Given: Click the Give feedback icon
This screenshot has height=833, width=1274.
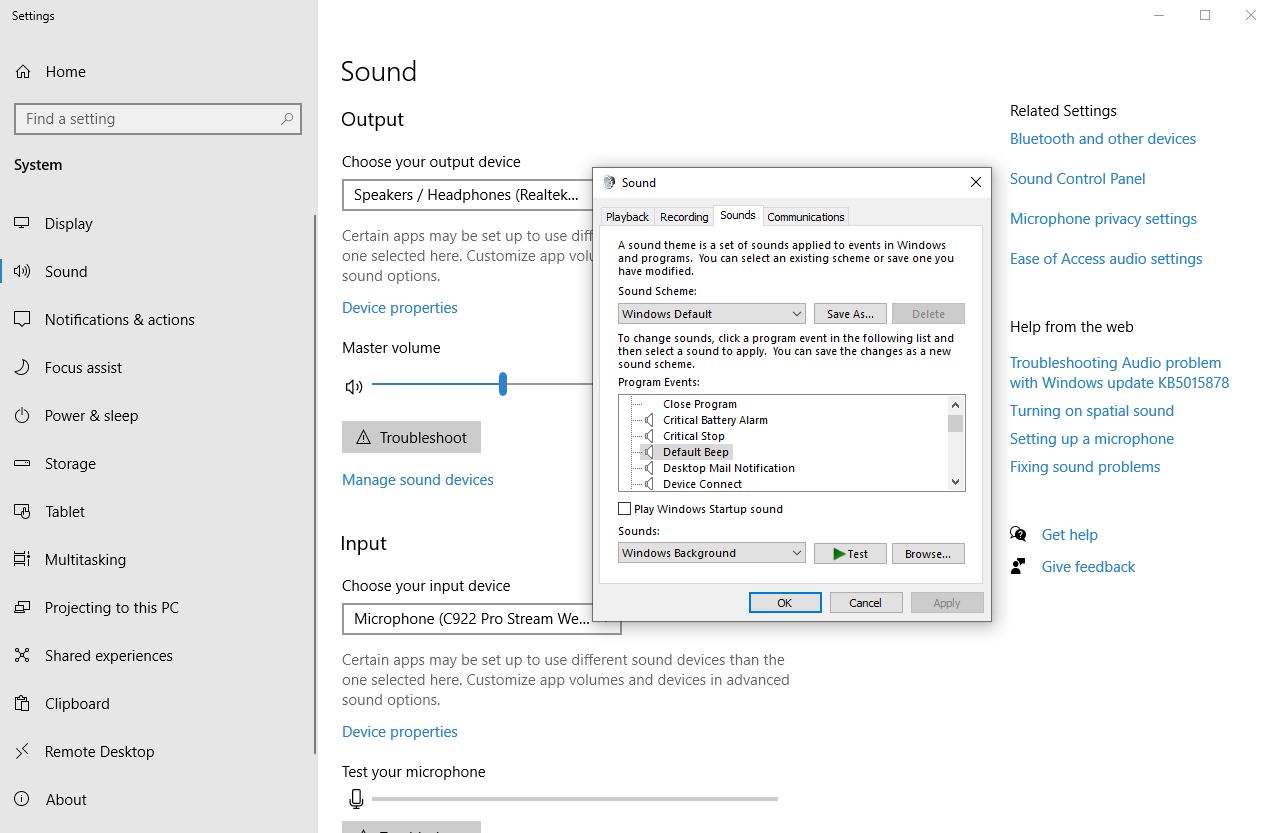Looking at the screenshot, I should pyautogui.click(x=1018, y=566).
